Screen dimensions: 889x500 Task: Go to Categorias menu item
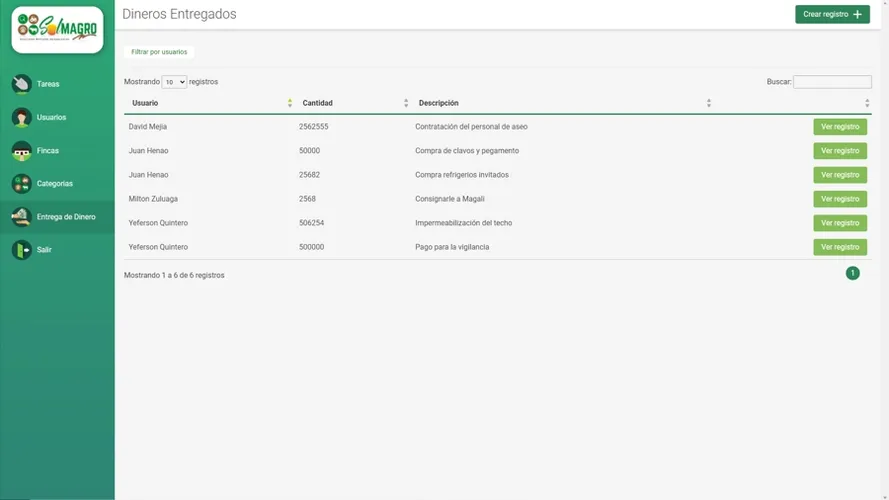[x=55, y=184]
